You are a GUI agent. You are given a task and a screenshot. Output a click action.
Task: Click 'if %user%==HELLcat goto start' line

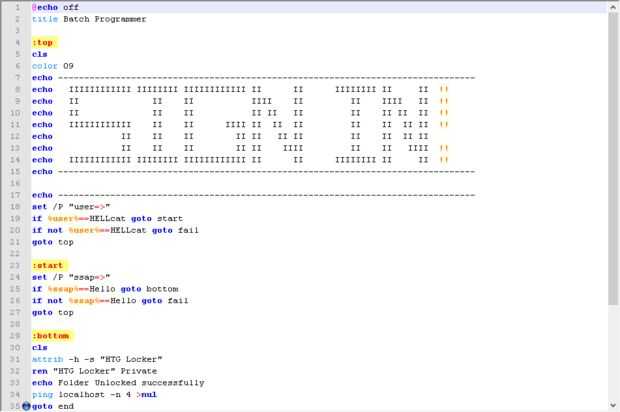107,219
